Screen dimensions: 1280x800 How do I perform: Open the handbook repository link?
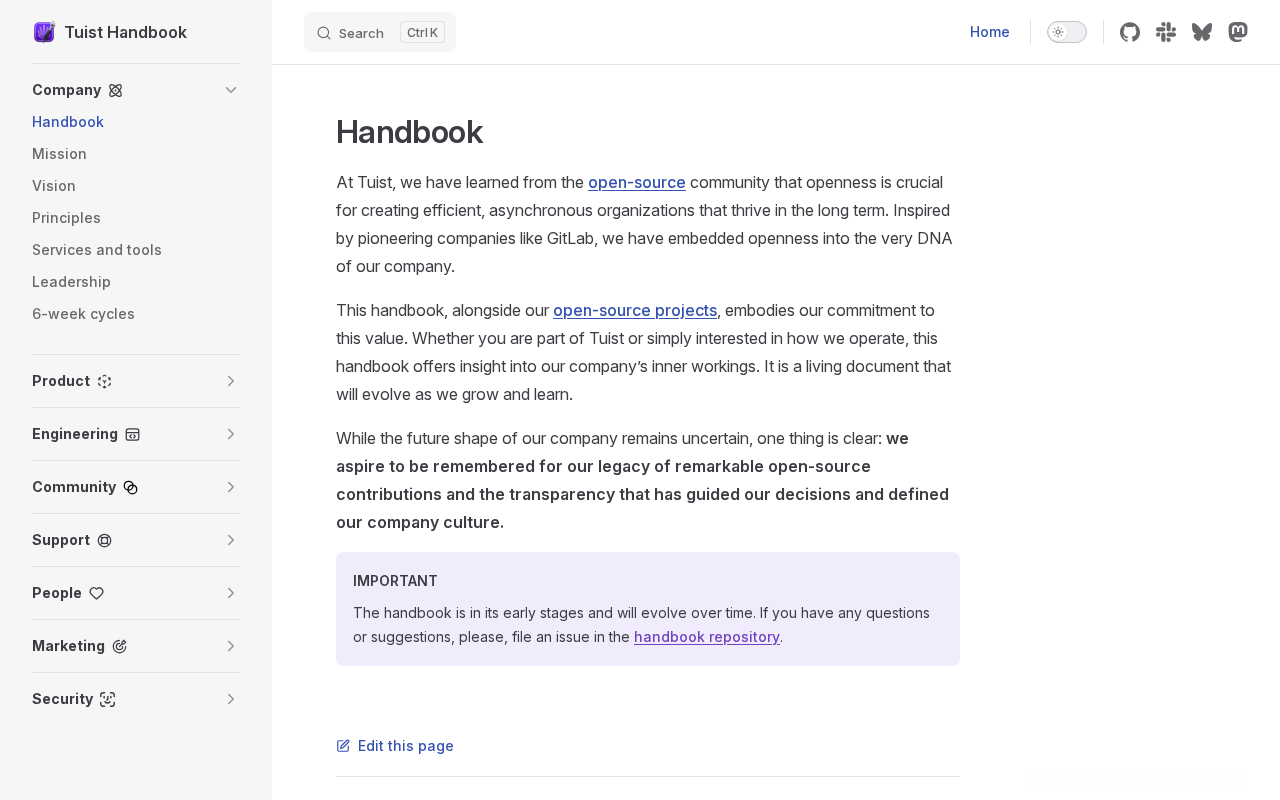pos(706,637)
